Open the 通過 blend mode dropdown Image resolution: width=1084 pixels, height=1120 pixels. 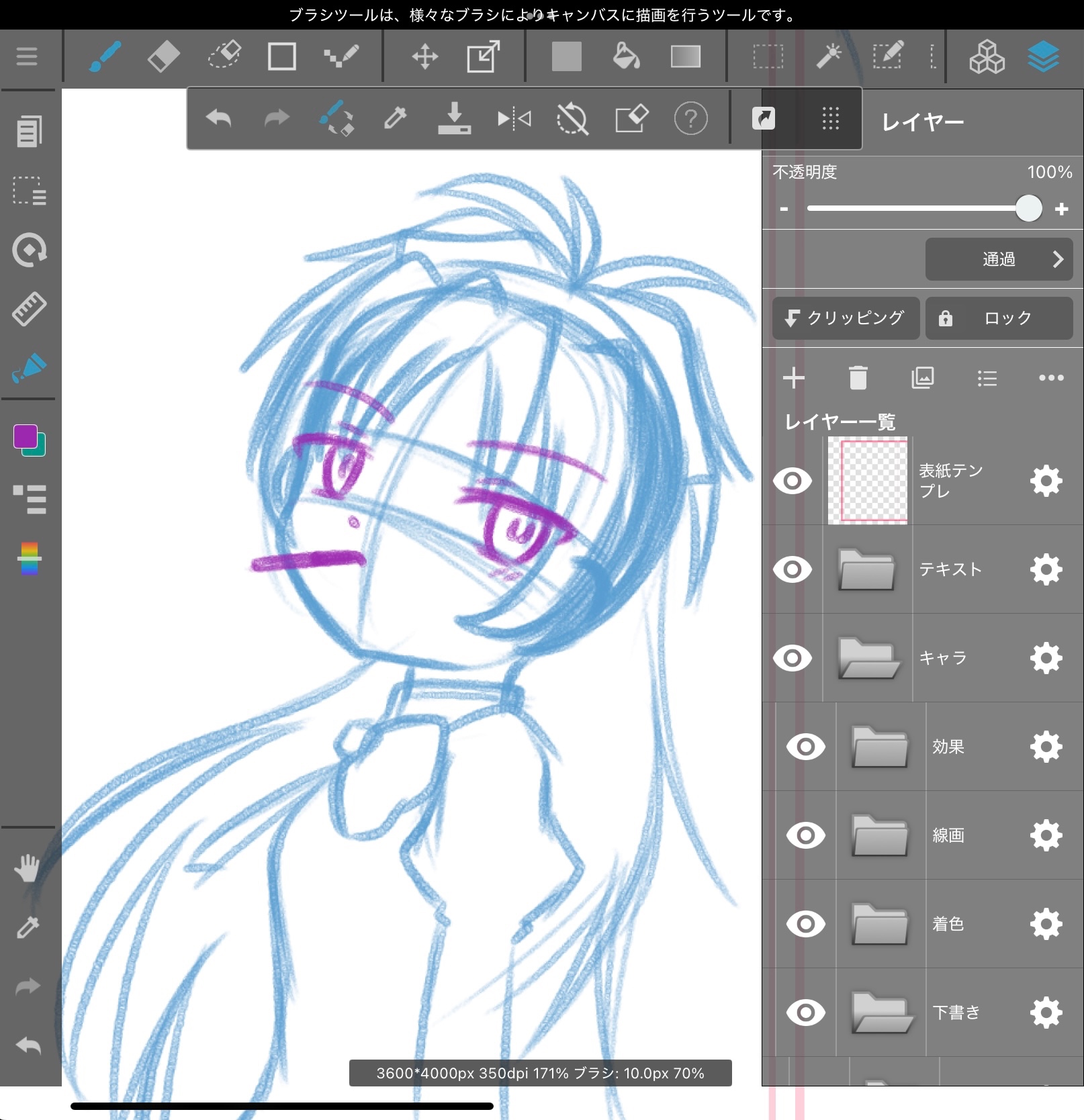[x=998, y=259]
